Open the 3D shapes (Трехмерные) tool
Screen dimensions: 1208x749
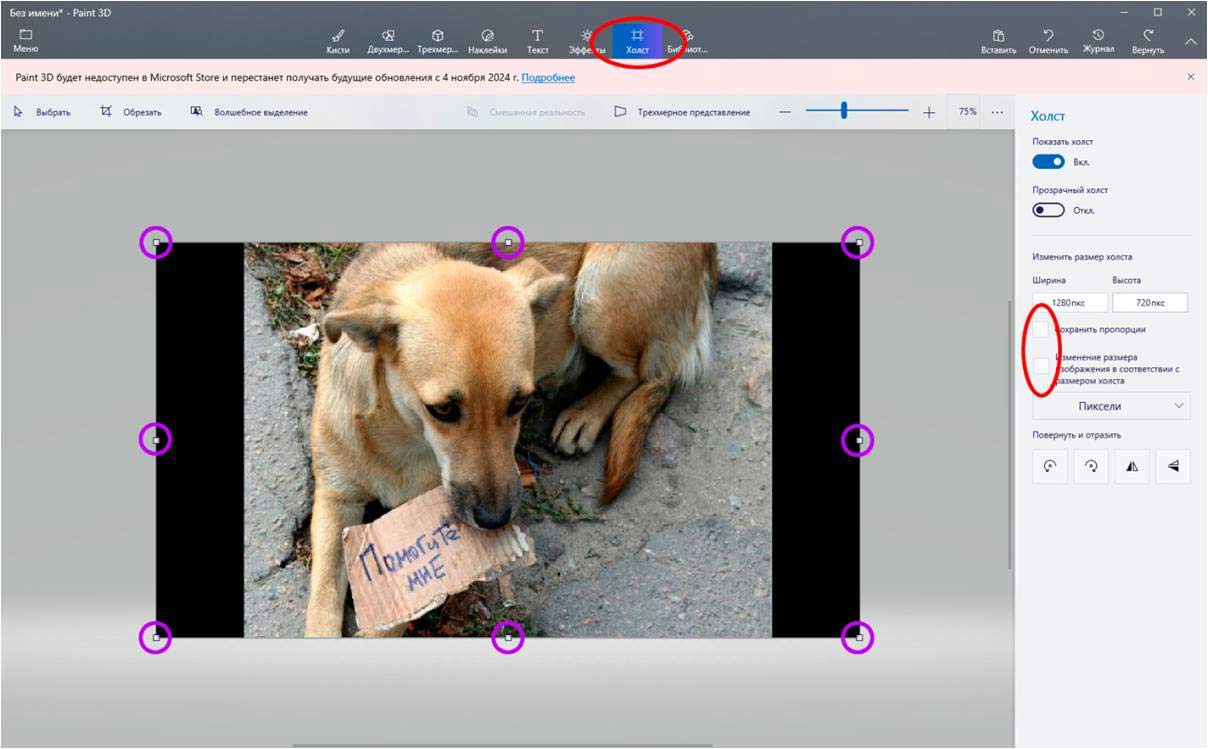tap(437, 40)
